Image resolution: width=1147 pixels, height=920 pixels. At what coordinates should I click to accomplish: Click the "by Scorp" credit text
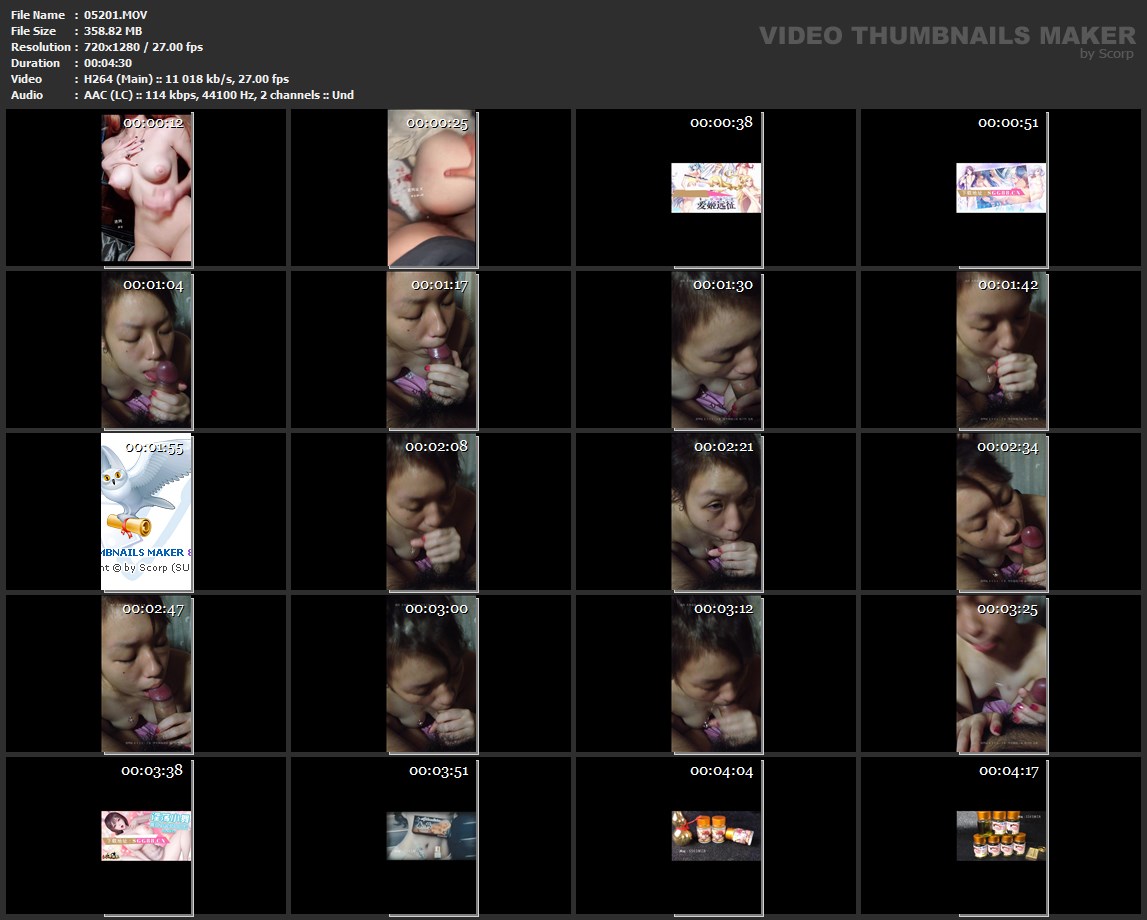(1106, 55)
